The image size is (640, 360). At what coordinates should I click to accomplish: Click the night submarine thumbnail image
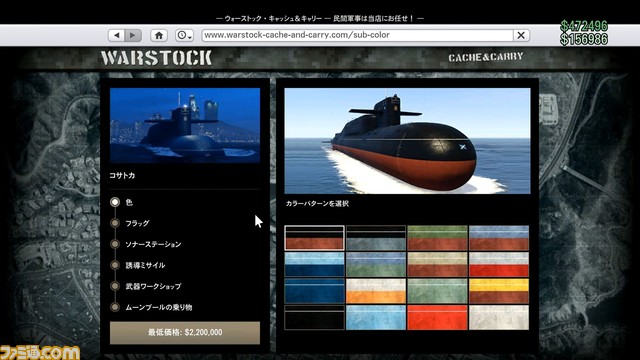[185, 126]
